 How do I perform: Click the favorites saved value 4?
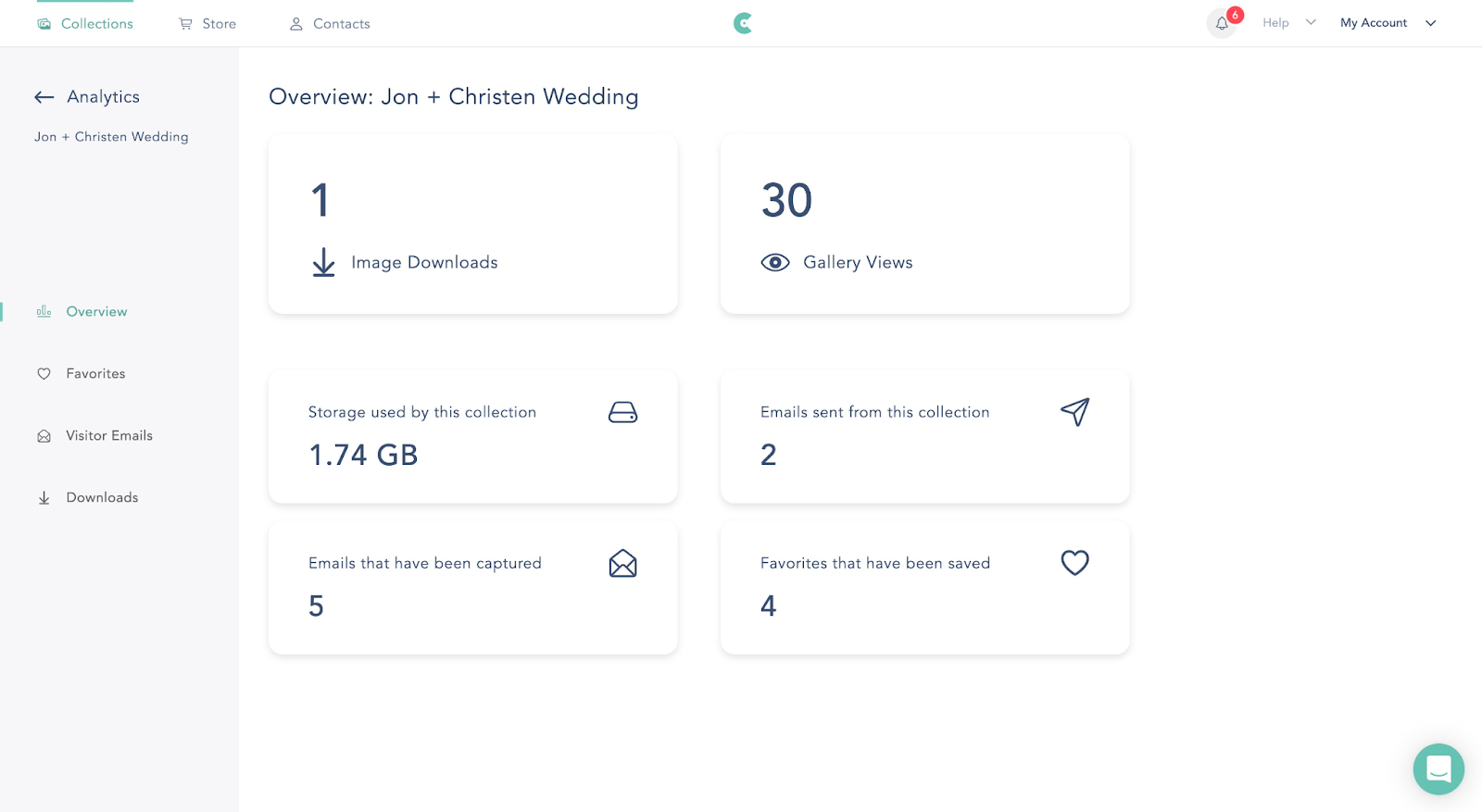click(769, 606)
